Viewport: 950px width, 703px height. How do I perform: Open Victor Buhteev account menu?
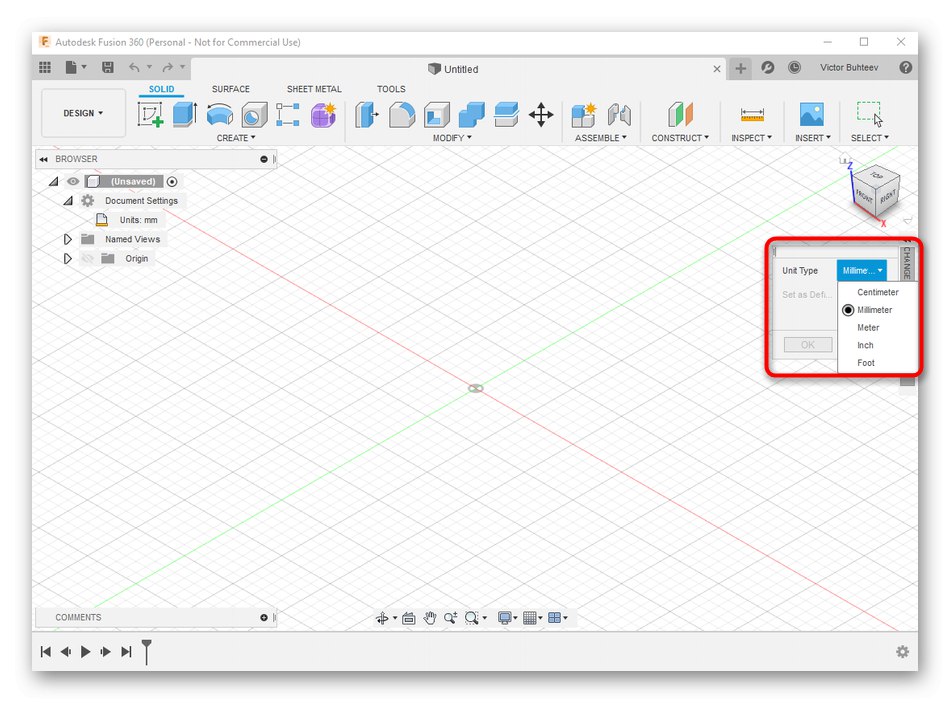click(x=849, y=67)
